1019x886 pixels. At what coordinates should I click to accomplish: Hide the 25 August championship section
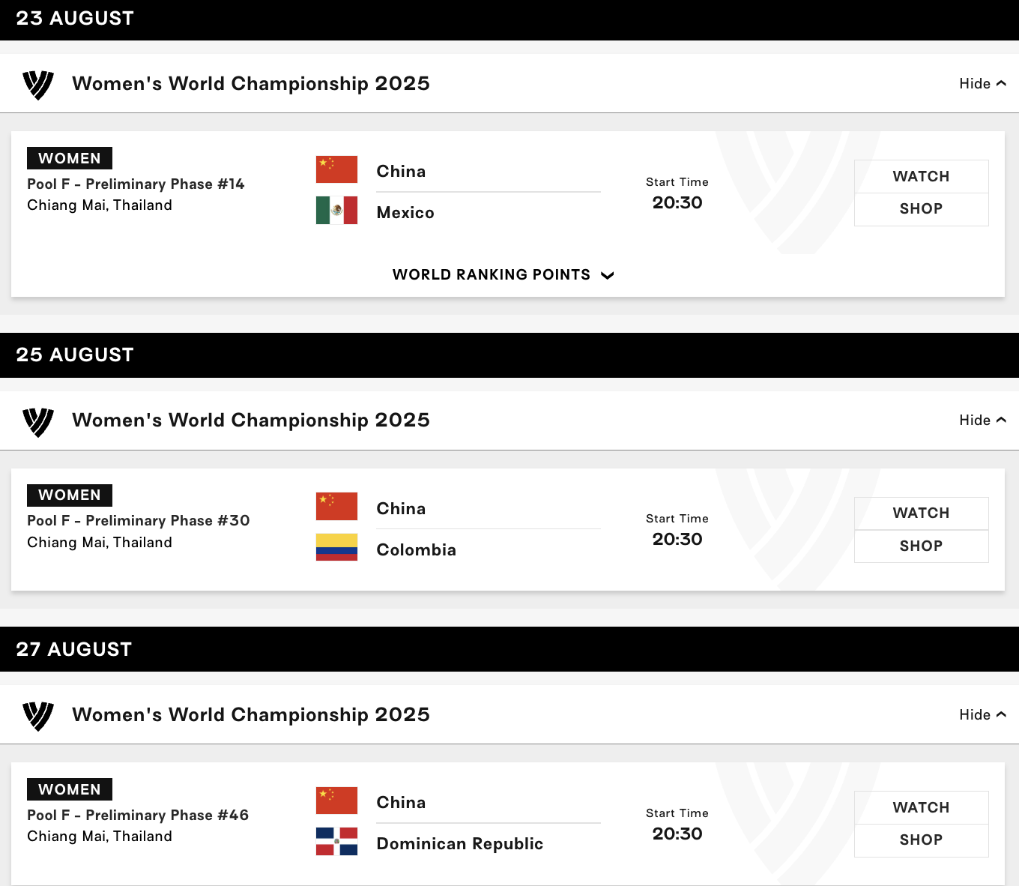pos(982,420)
